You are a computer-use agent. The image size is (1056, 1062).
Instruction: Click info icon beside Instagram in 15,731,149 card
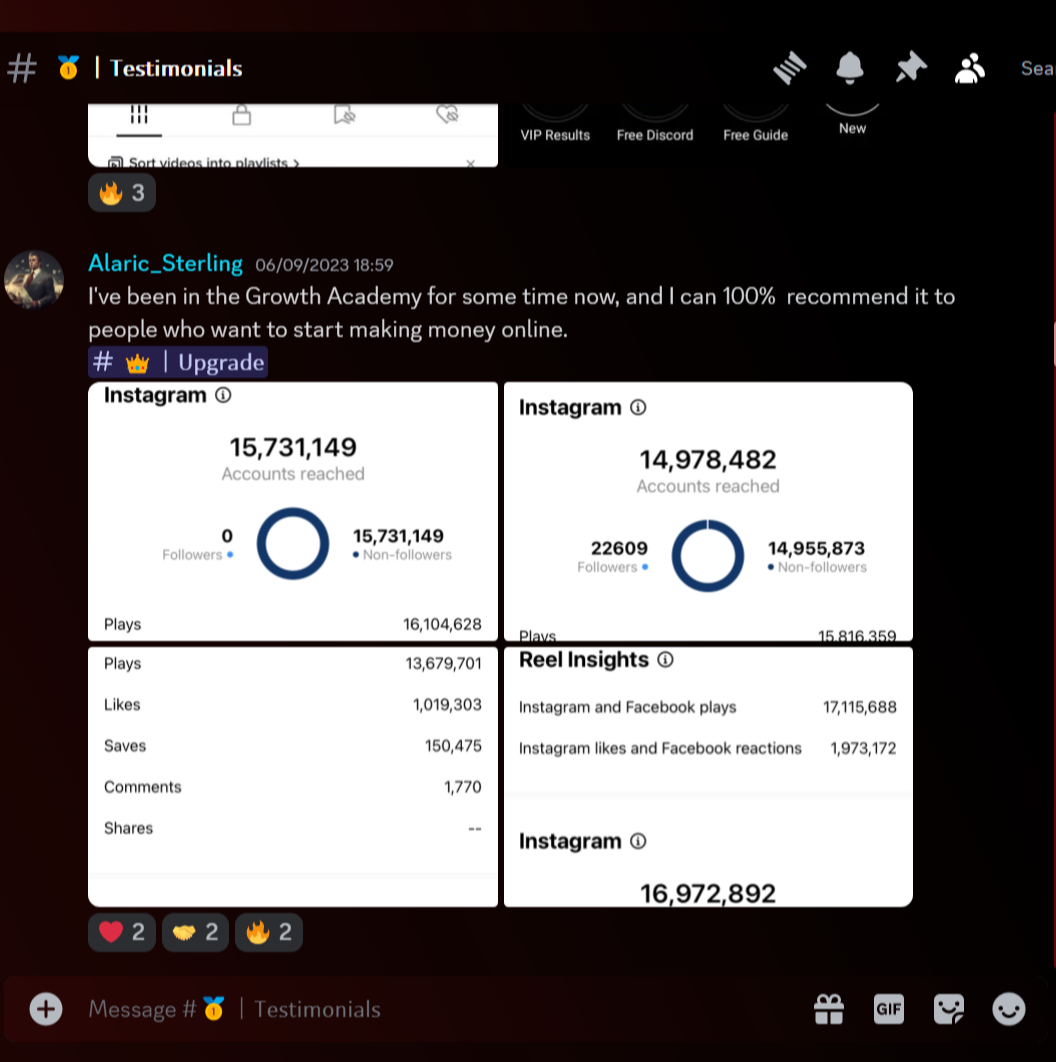tap(223, 395)
